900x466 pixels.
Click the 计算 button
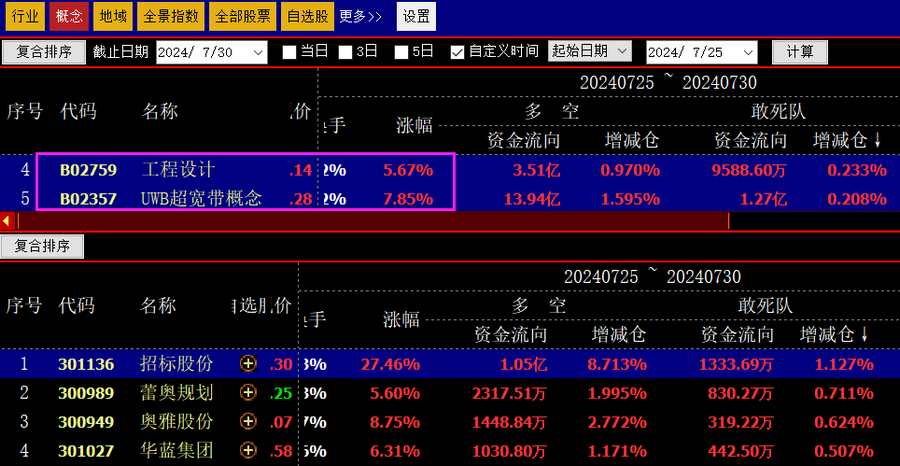800,52
